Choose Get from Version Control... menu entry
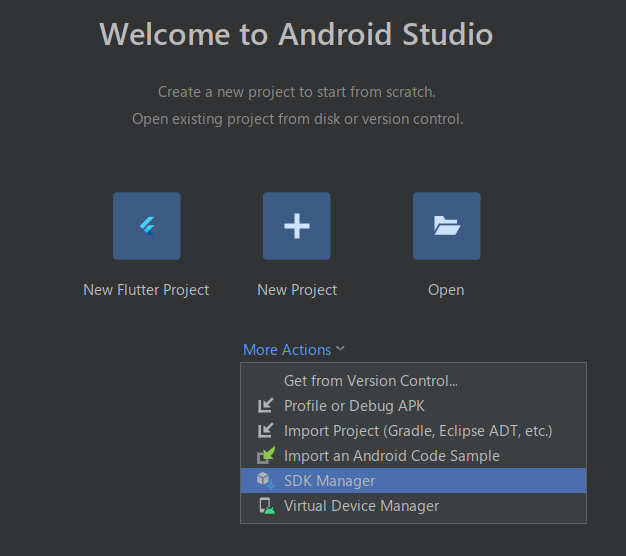This screenshot has width=626, height=556. point(414,381)
